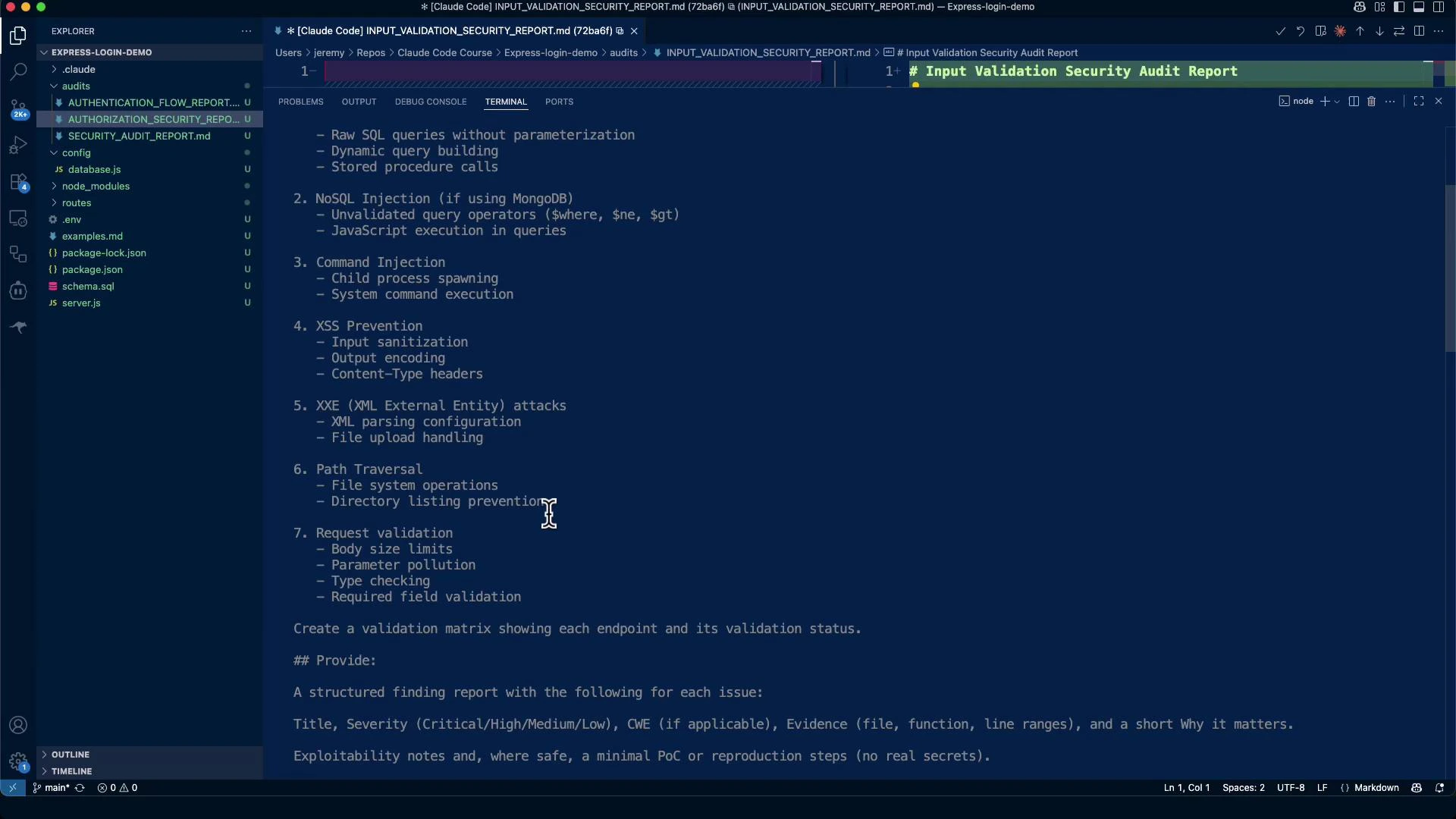Kill the terminal with trash icon
The width and height of the screenshot is (1456, 819).
[1371, 102]
